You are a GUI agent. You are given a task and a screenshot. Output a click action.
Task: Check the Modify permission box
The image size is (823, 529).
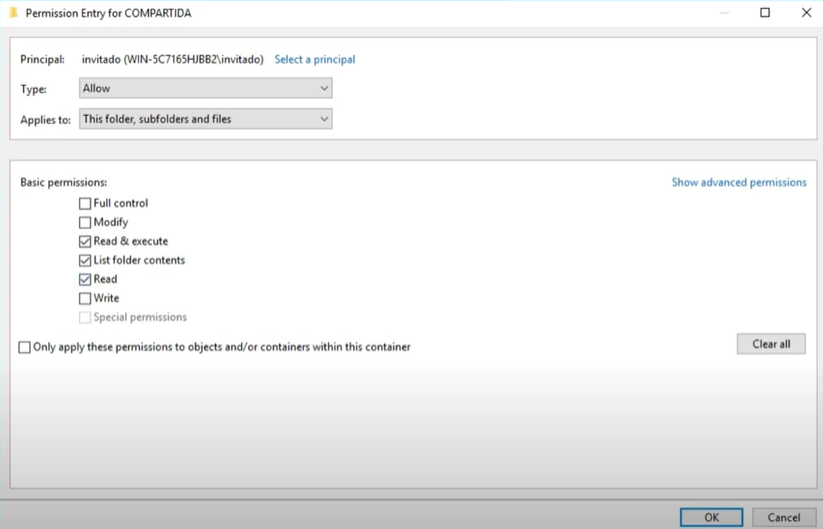85,223
